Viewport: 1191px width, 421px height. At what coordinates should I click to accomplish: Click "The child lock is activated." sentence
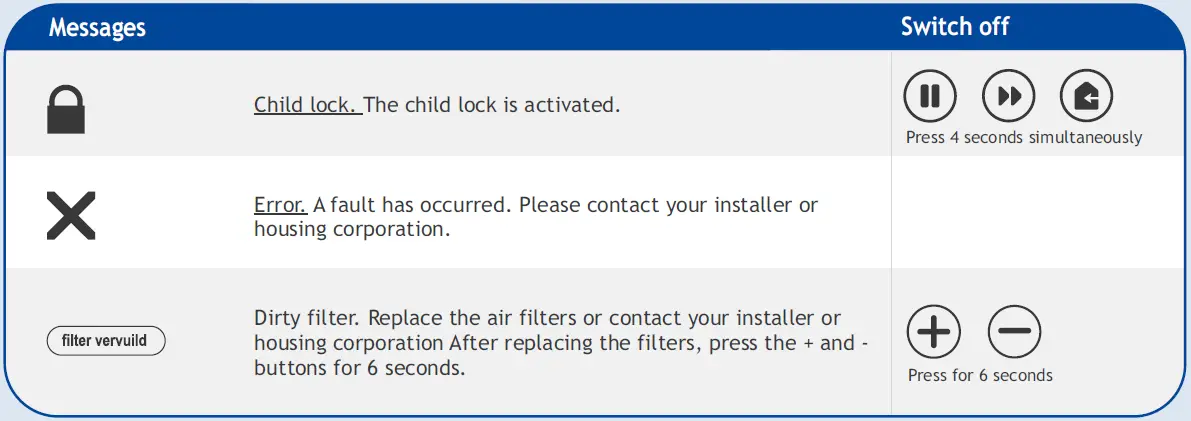[493, 105]
